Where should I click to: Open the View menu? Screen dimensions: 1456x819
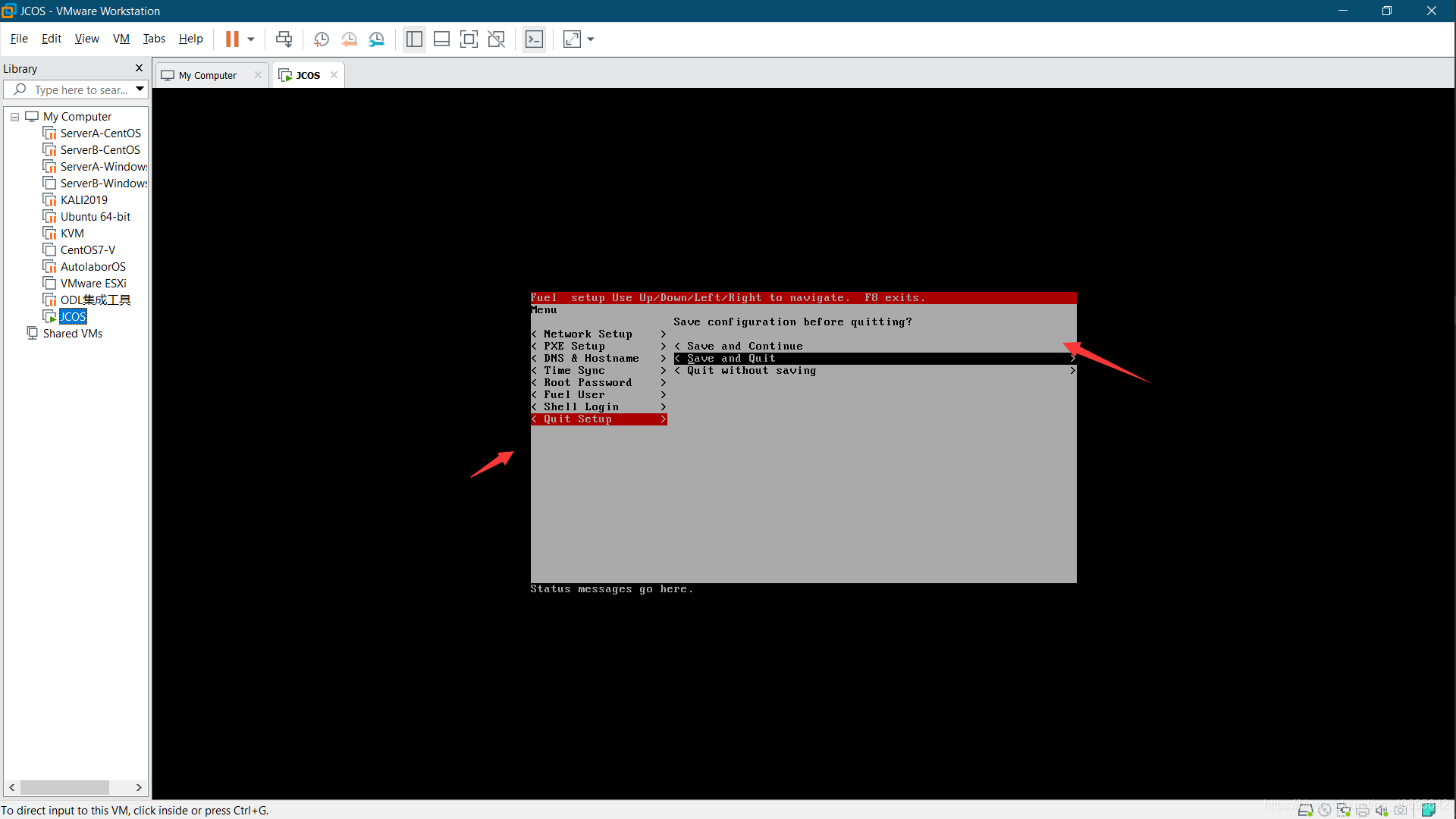coord(86,39)
